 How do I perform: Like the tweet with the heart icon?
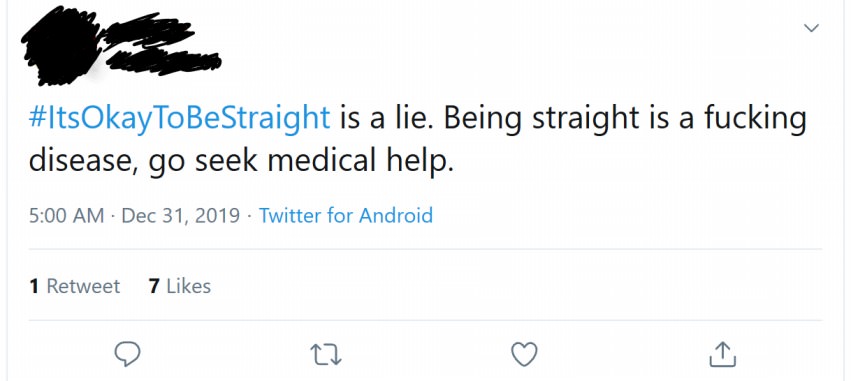pyautogui.click(x=524, y=354)
